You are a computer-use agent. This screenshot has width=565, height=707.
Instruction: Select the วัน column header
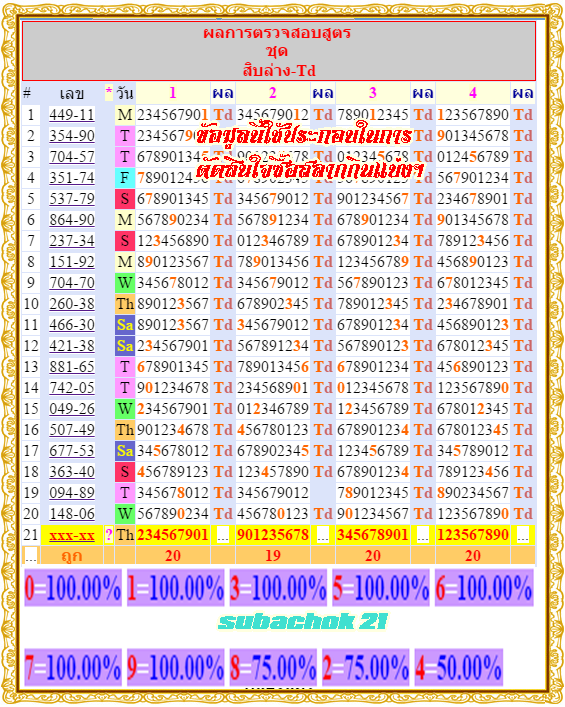[125, 93]
